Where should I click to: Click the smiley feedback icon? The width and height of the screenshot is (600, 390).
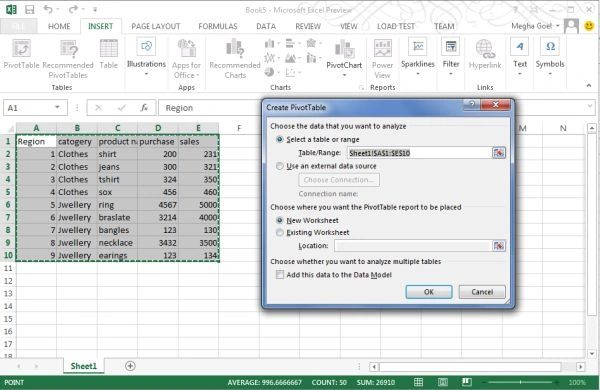(589, 26)
